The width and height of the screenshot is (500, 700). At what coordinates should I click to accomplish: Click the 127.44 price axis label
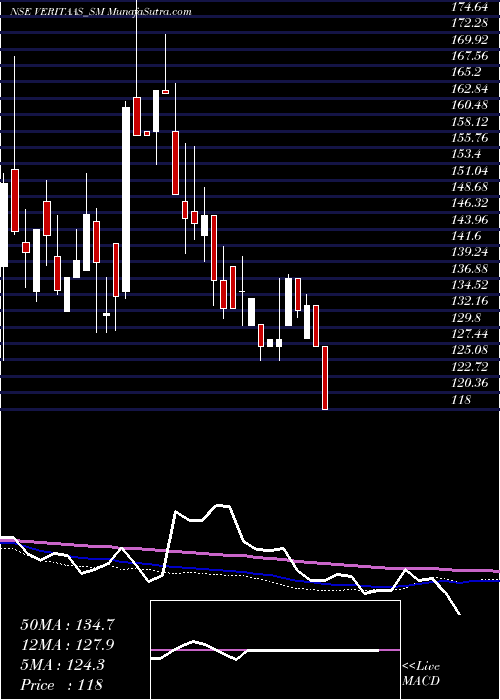click(x=468, y=334)
